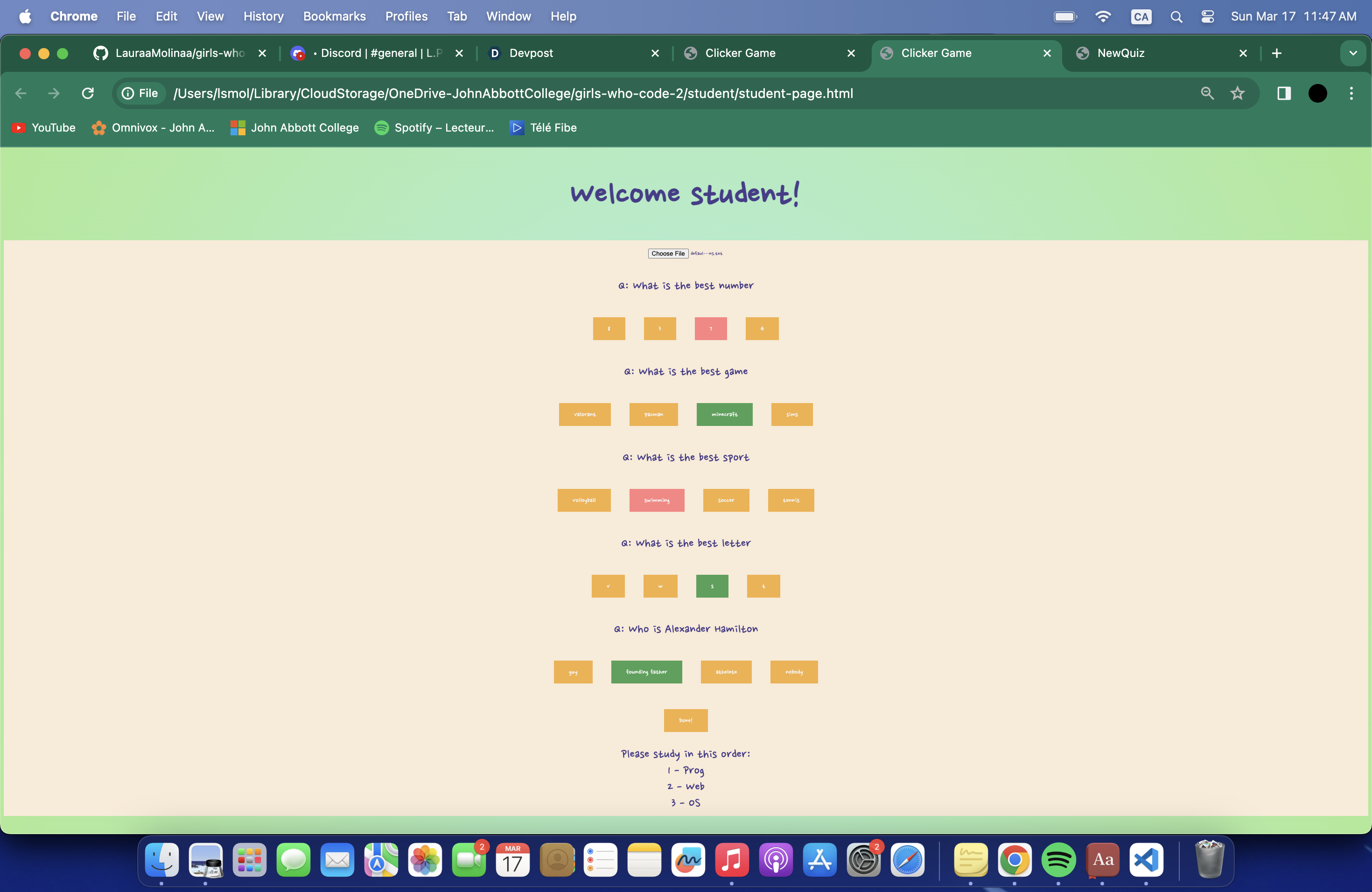Select the answer 'swimming'

pos(657,500)
